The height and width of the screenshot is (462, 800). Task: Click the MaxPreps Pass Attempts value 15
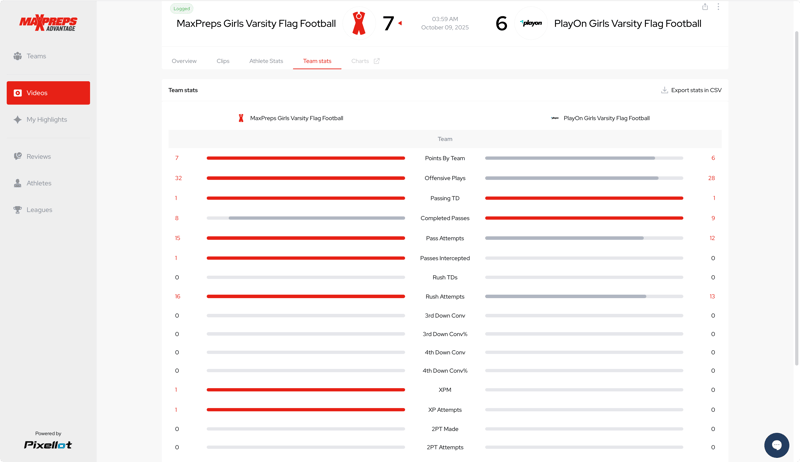[x=177, y=238]
